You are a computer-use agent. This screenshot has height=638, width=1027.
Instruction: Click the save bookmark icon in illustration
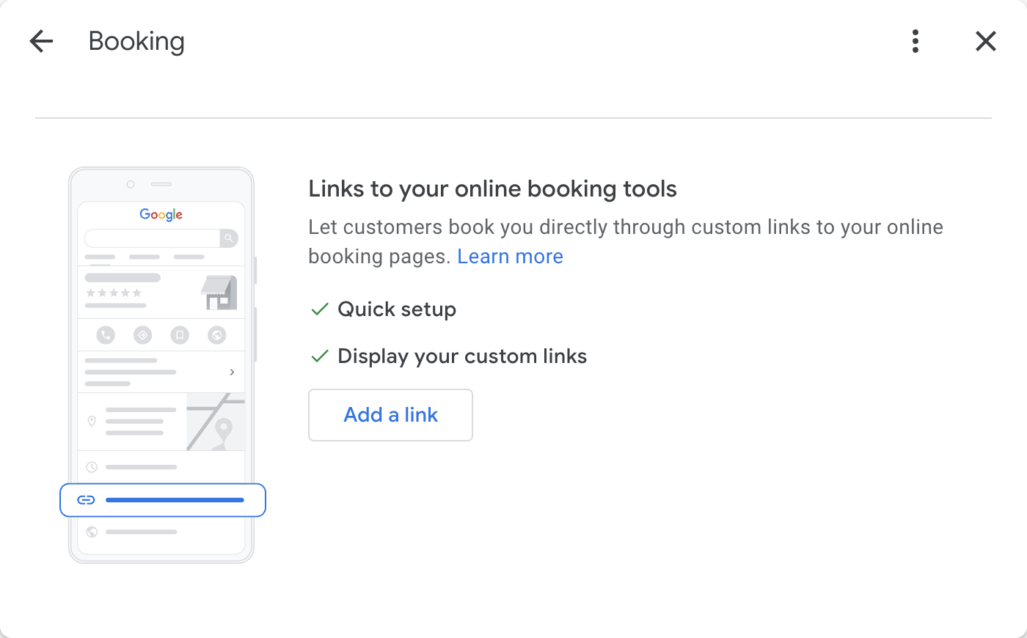(179, 335)
